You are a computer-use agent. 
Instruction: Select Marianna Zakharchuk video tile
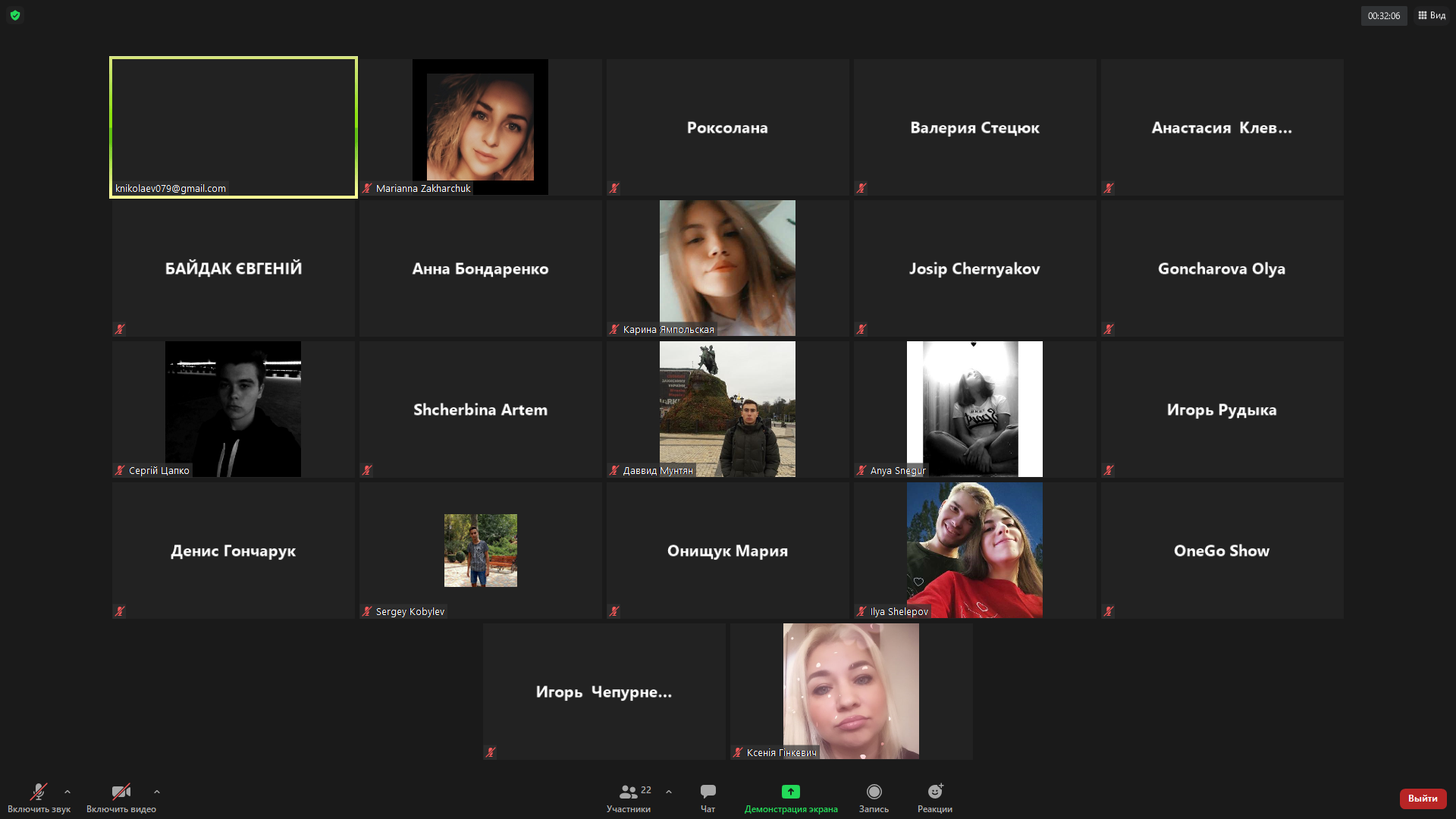(480, 127)
